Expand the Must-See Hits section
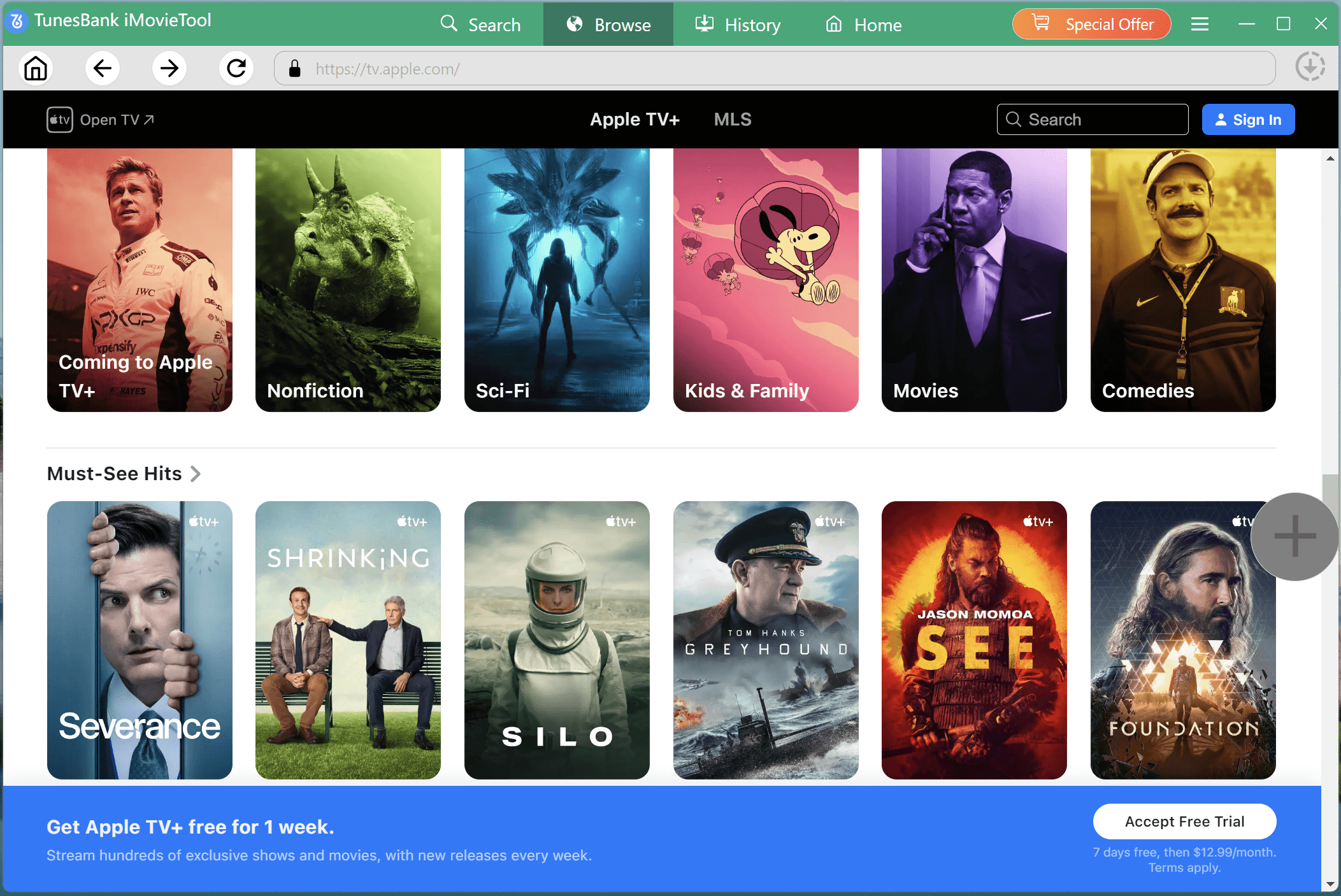This screenshot has width=1341, height=896. [x=196, y=473]
